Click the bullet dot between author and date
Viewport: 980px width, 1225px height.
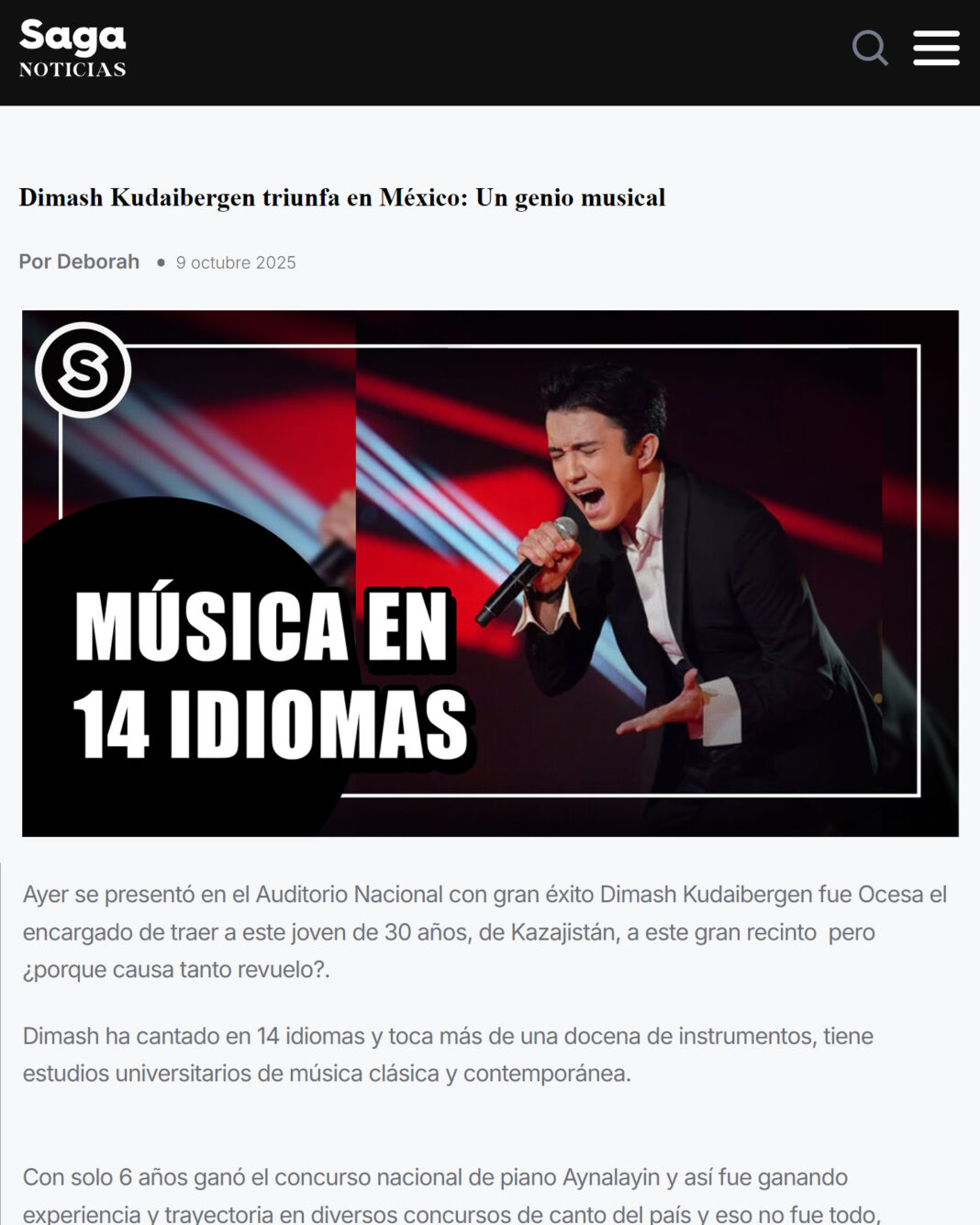[x=161, y=262]
